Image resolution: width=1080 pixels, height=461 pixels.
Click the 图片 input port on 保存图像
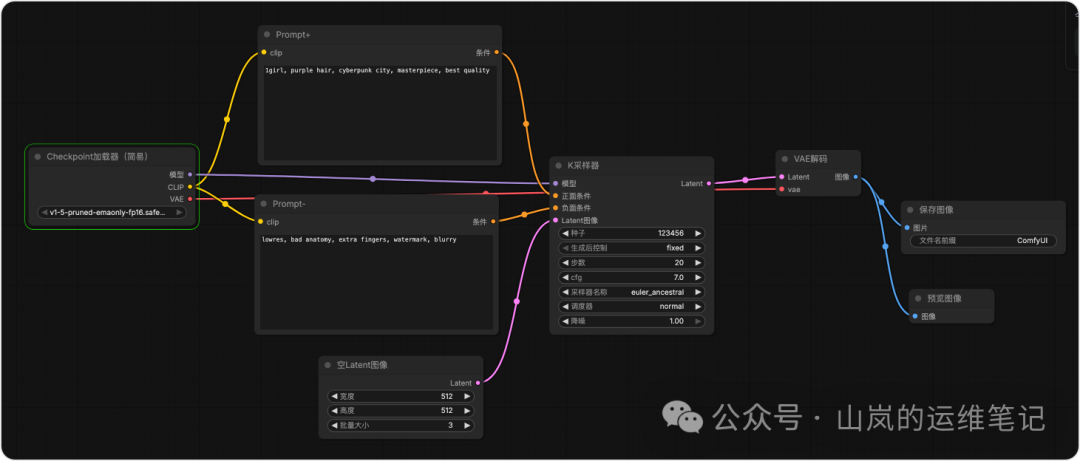(907, 227)
